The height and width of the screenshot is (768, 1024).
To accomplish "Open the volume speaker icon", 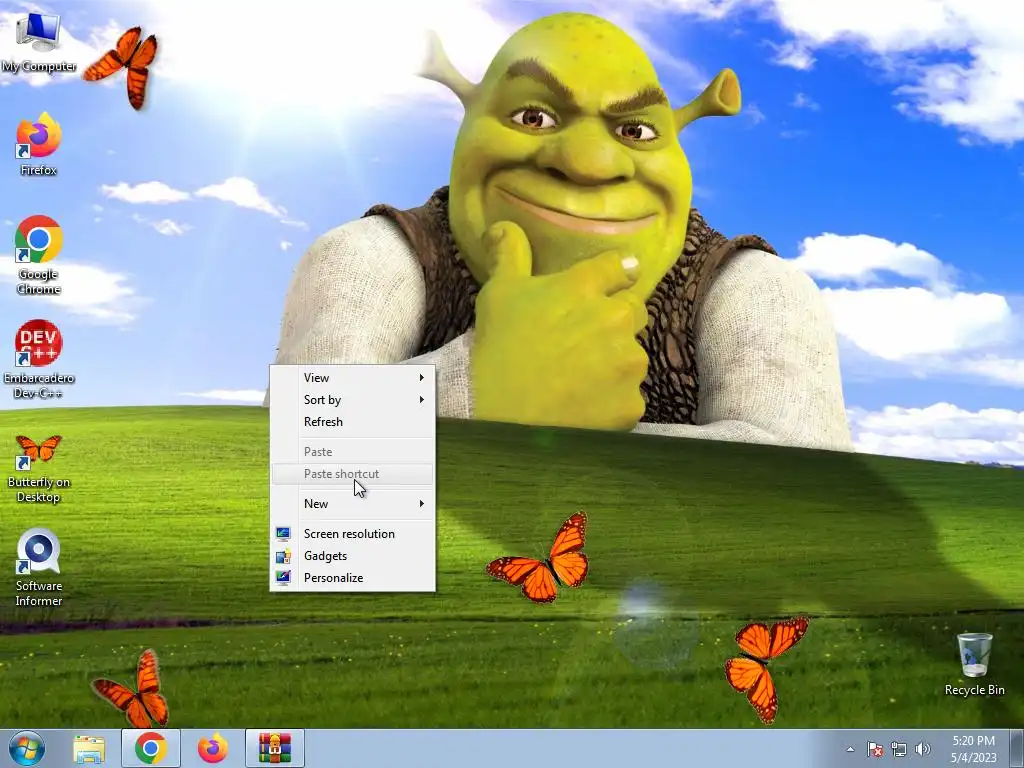I will (922, 749).
